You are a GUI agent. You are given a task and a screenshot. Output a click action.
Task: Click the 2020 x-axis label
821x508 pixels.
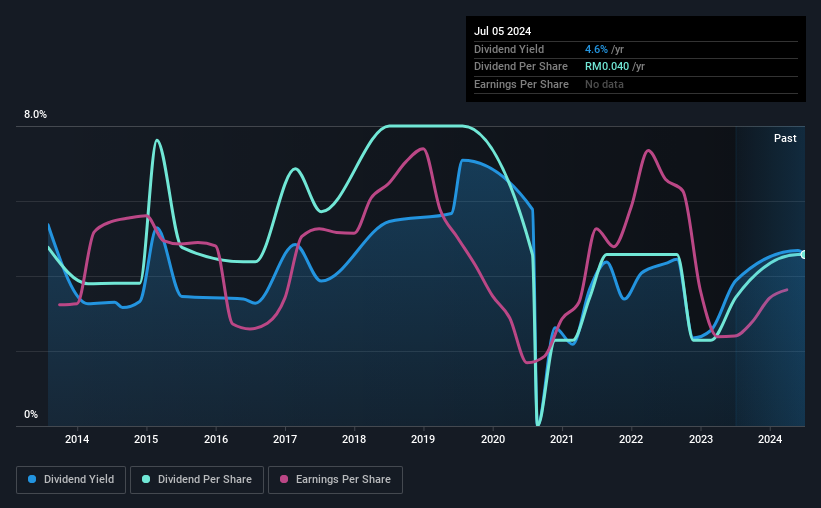pyautogui.click(x=493, y=439)
